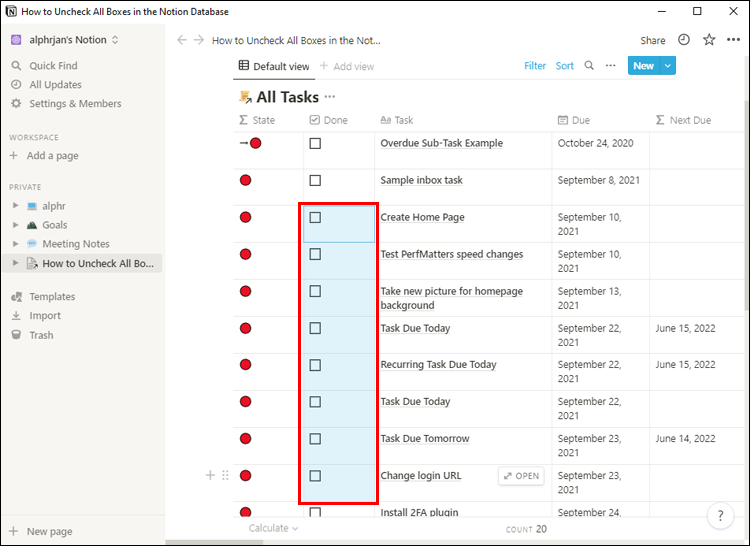This screenshot has height=546, width=750.
Task: Tick the Done checkbox for Create Home Page
Action: tap(315, 218)
